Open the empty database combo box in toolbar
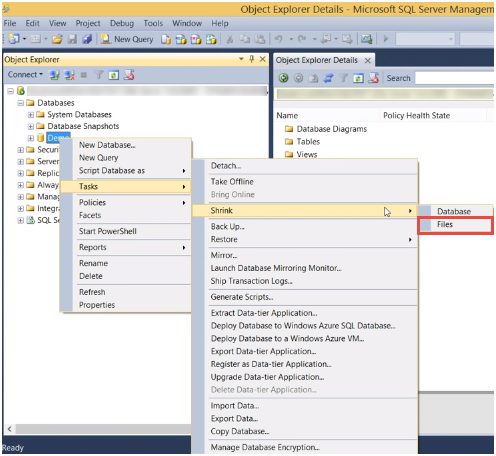The height and width of the screenshot is (456, 496). coord(425,39)
